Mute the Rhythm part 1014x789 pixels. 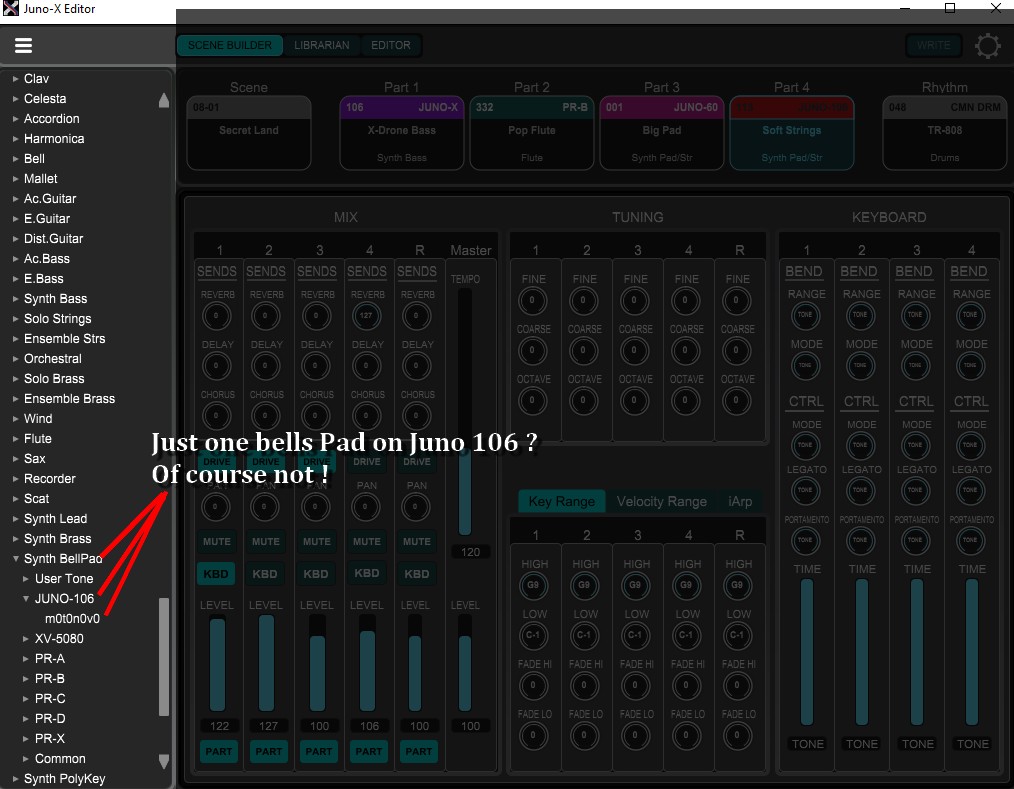416,541
